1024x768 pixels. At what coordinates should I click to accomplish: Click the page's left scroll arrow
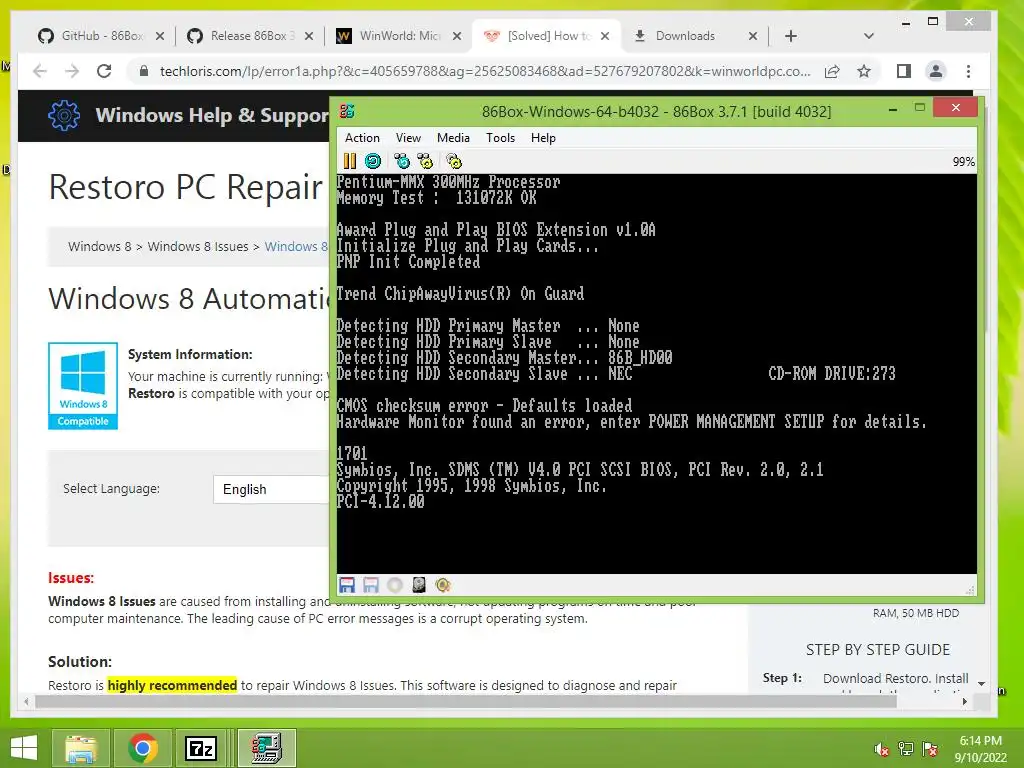tap(26, 701)
